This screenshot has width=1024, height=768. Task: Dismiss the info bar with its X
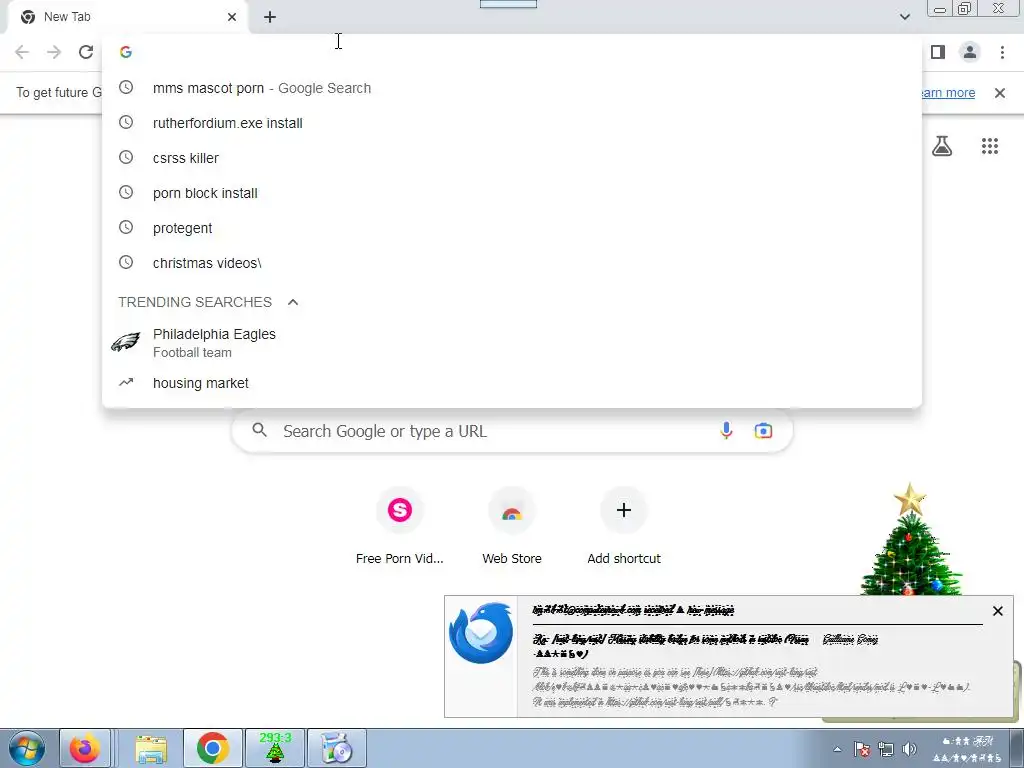1000,93
